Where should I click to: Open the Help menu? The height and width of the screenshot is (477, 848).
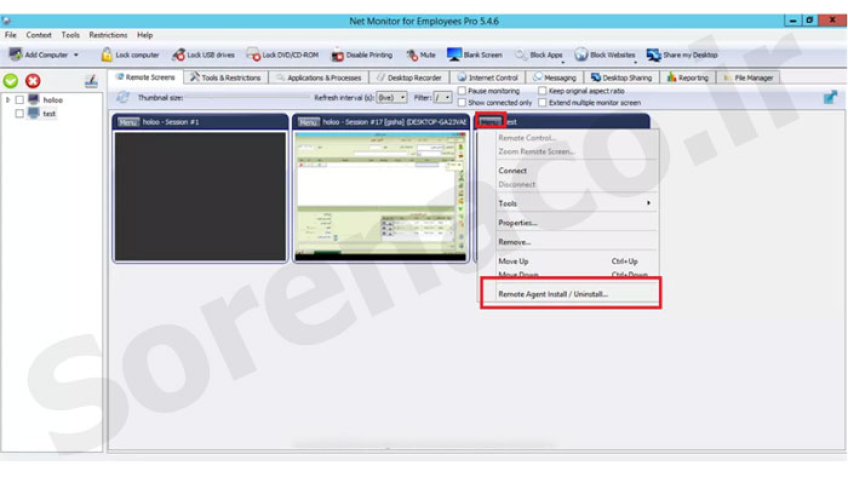click(144, 35)
